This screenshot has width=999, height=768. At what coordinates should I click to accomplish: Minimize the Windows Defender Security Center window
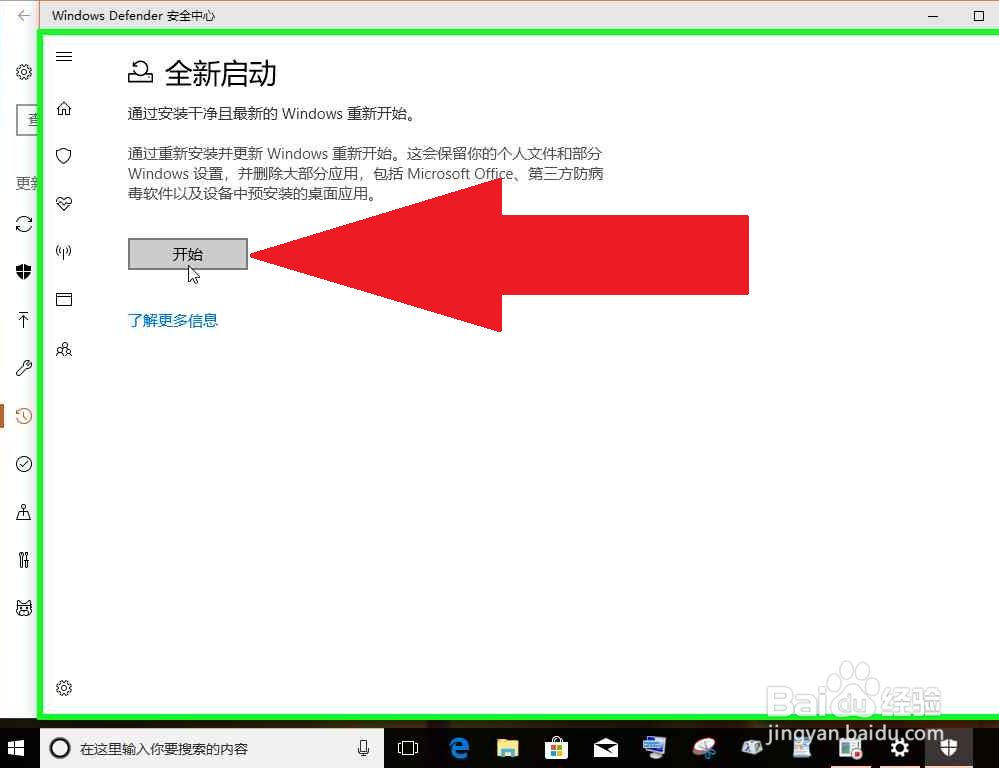point(933,16)
